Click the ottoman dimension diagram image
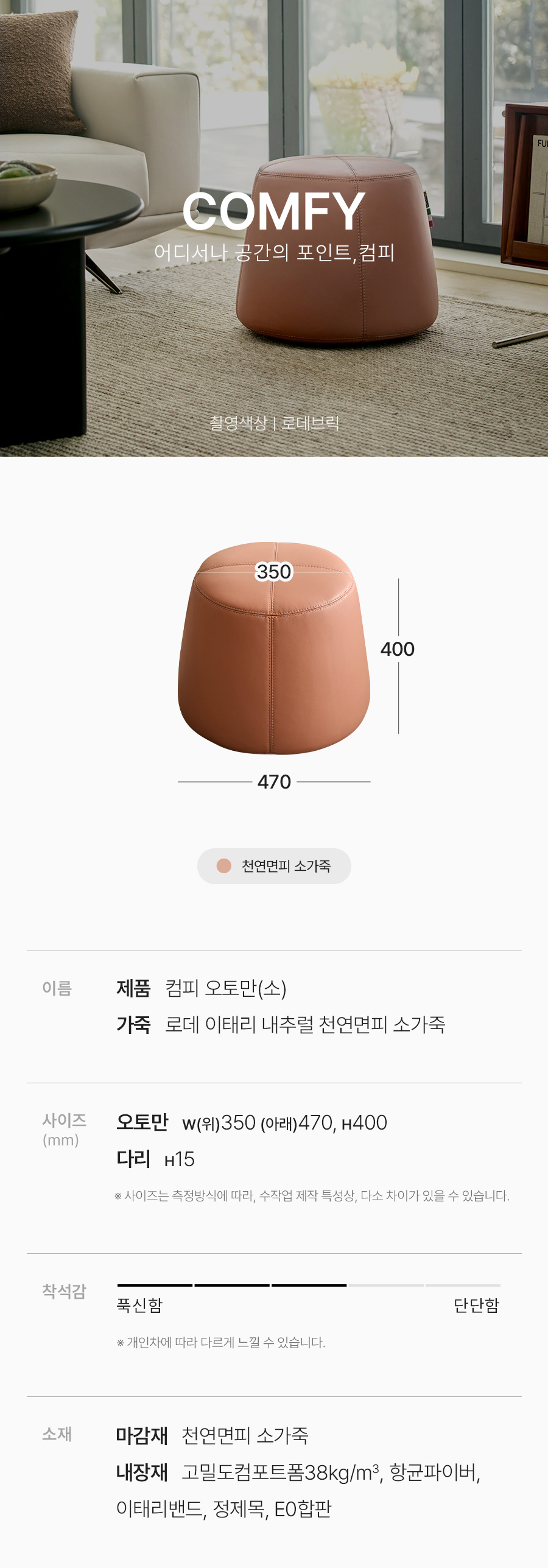 [x=274, y=648]
